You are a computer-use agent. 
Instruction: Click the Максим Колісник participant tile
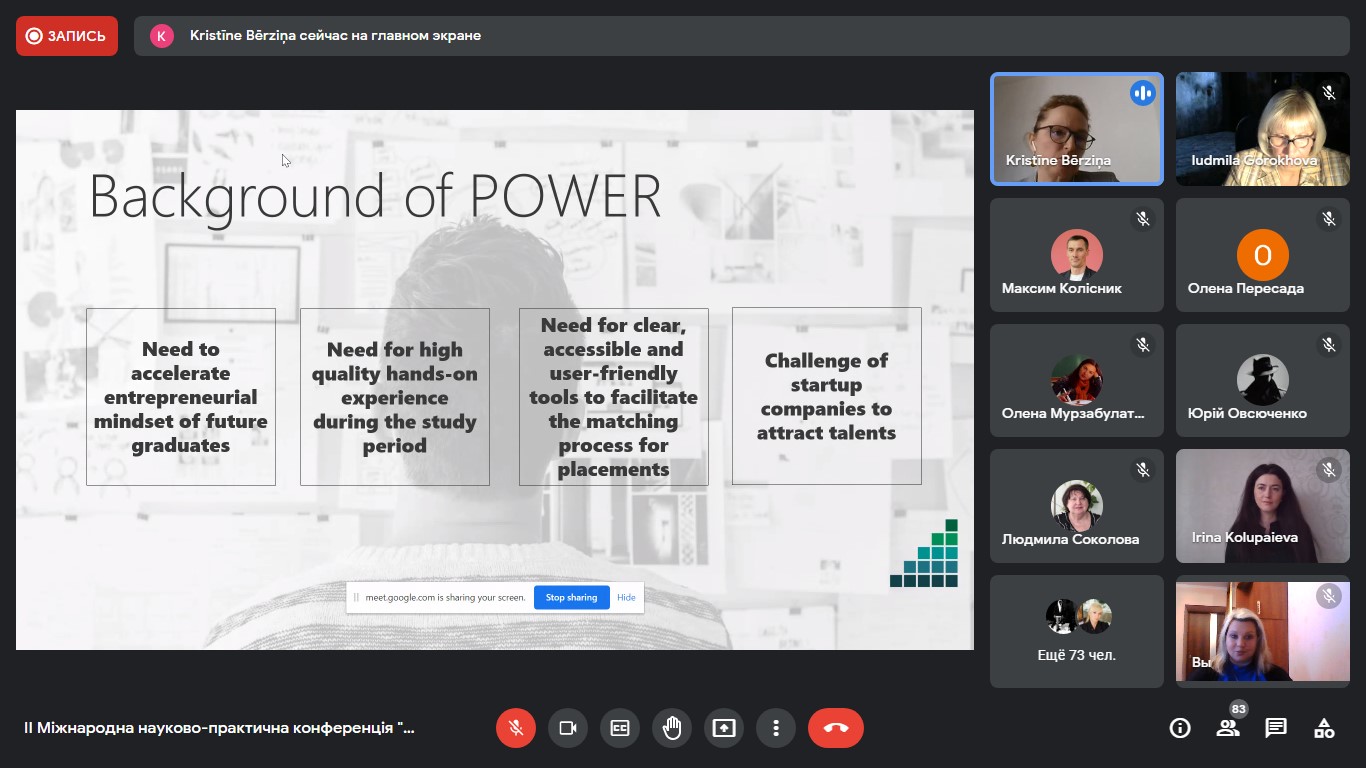[x=1076, y=255]
